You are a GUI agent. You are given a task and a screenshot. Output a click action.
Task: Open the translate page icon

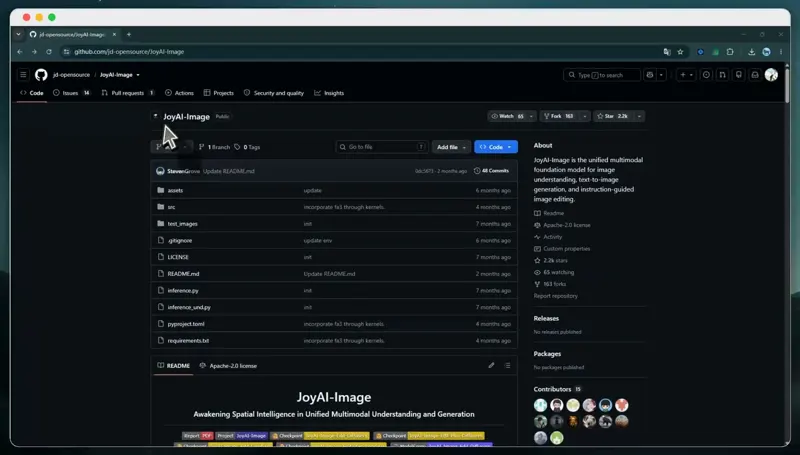pos(667,52)
